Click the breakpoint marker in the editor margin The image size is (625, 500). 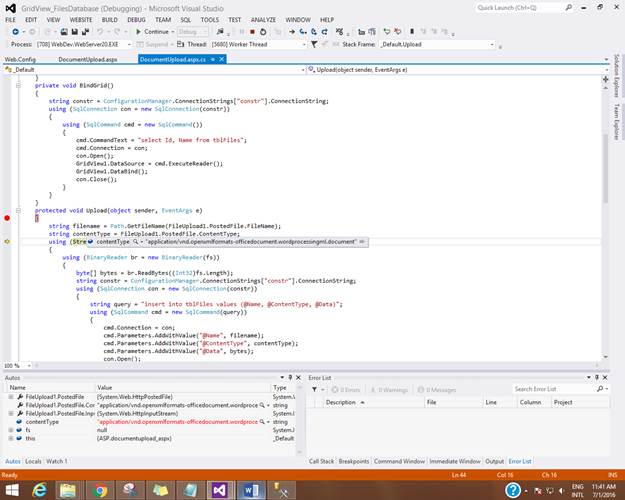pos(7,217)
